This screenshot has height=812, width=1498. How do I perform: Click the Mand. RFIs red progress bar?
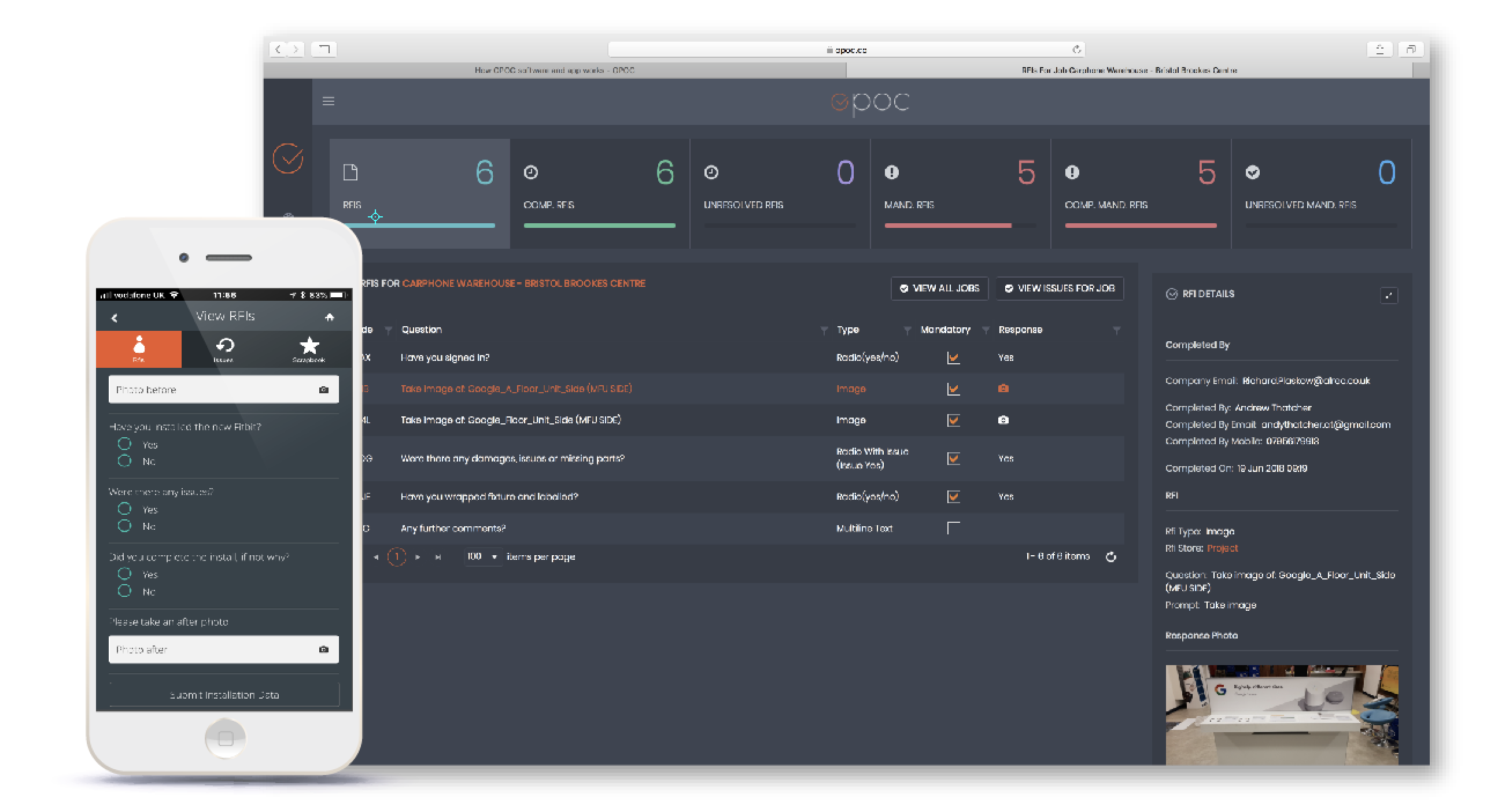point(948,225)
